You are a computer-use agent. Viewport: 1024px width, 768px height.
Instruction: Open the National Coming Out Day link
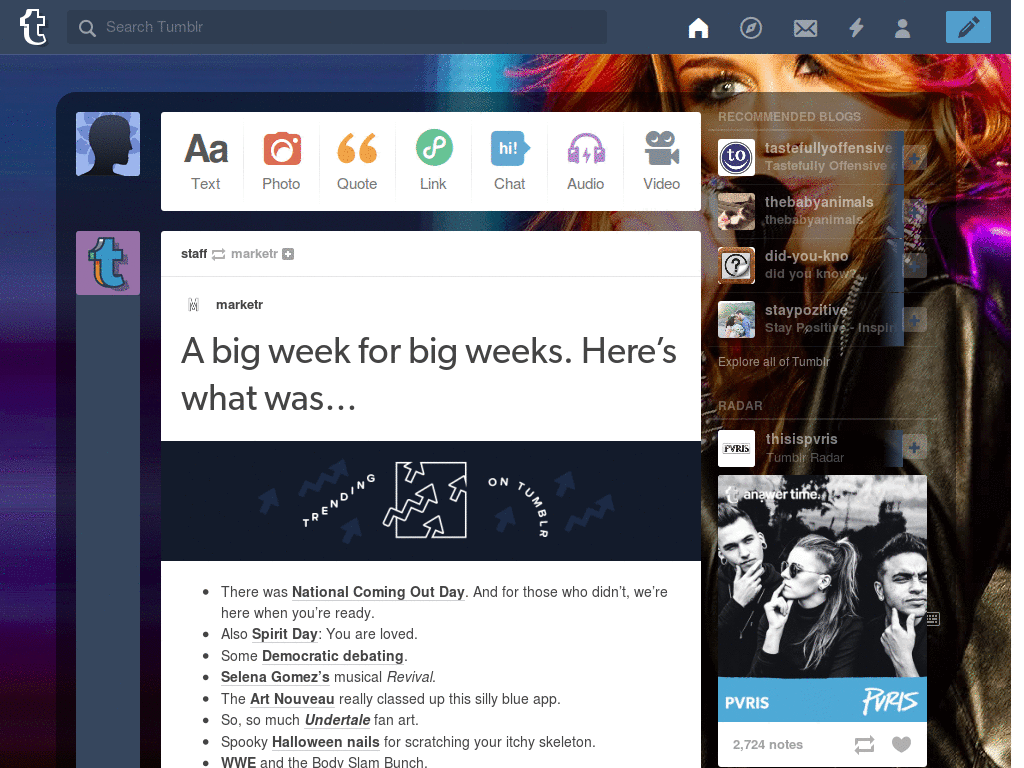tap(378, 592)
